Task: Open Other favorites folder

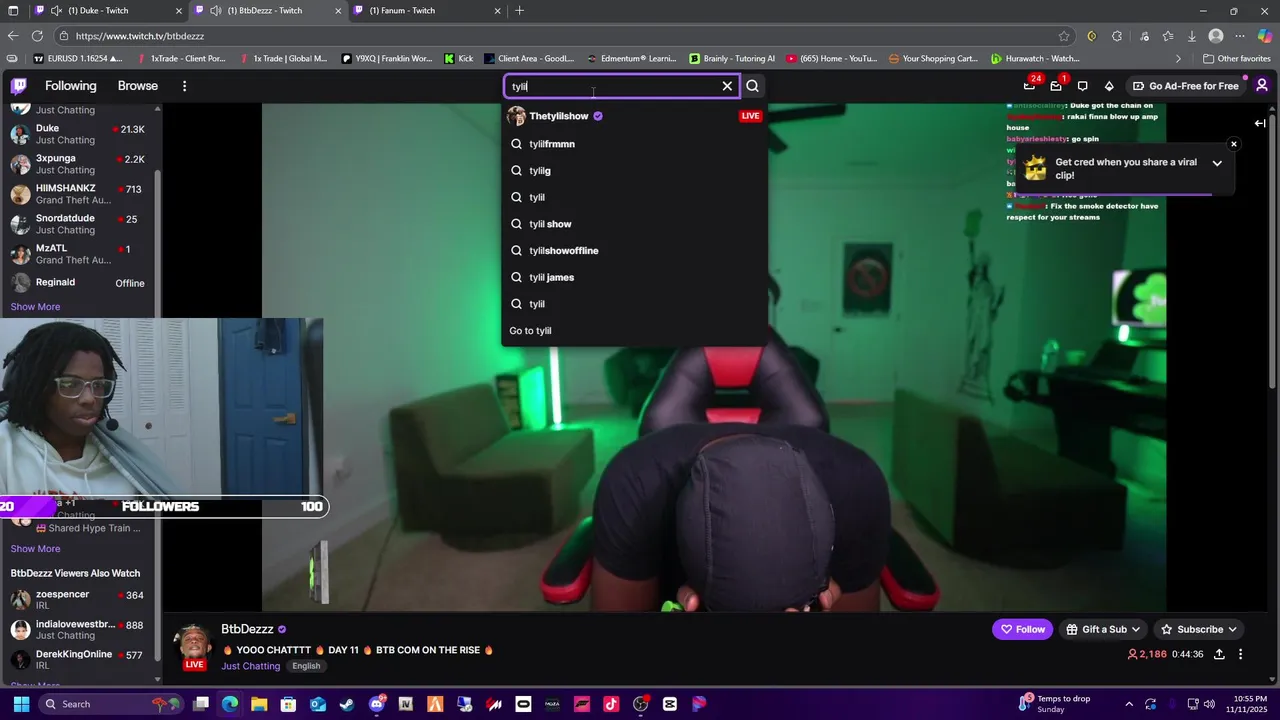Action: click(1236, 59)
